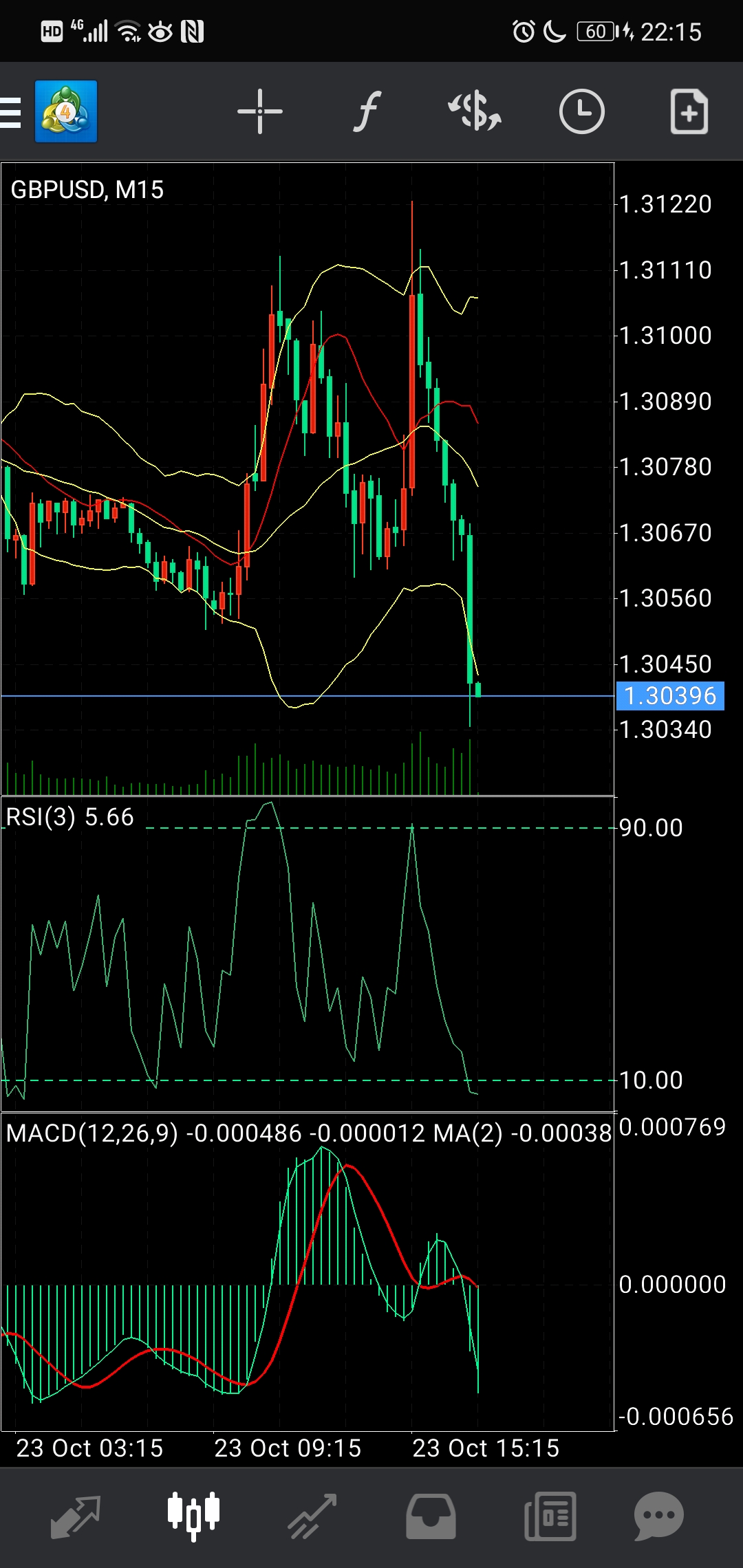The image size is (743, 1568).
Task: Tap the 1.31220 price axis label
Action: tap(665, 204)
